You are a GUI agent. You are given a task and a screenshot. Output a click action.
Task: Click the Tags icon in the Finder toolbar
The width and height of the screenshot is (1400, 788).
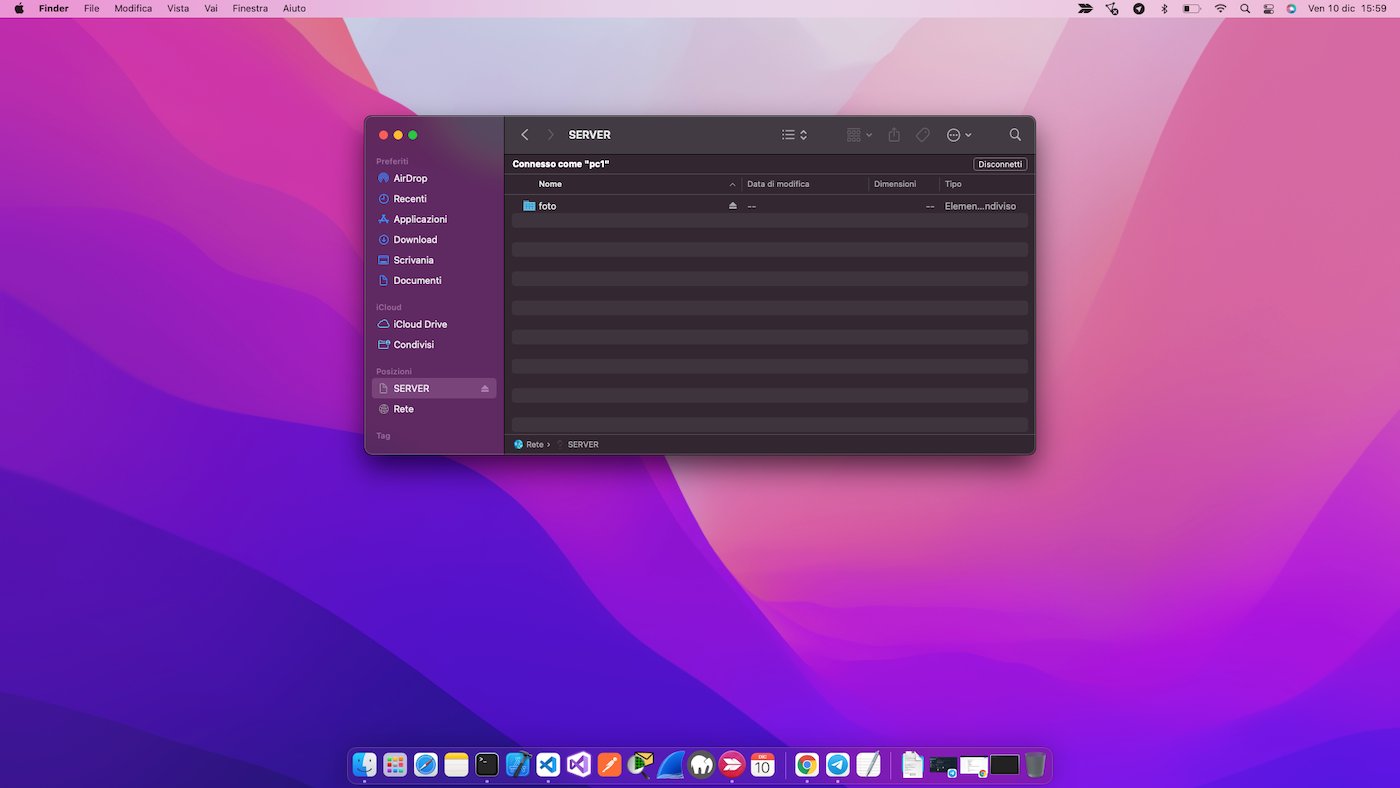pyautogui.click(x=922, y=134)
